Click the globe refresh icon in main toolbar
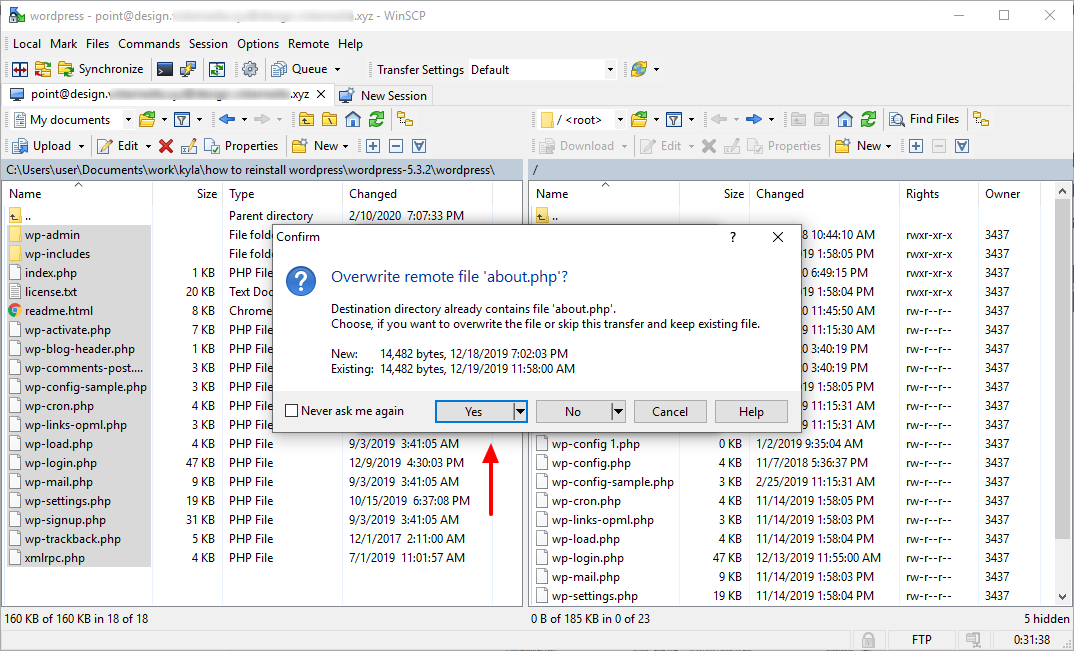Viewport: 1074px width, 651px height. pyautogui.click(x=639, y=69)
